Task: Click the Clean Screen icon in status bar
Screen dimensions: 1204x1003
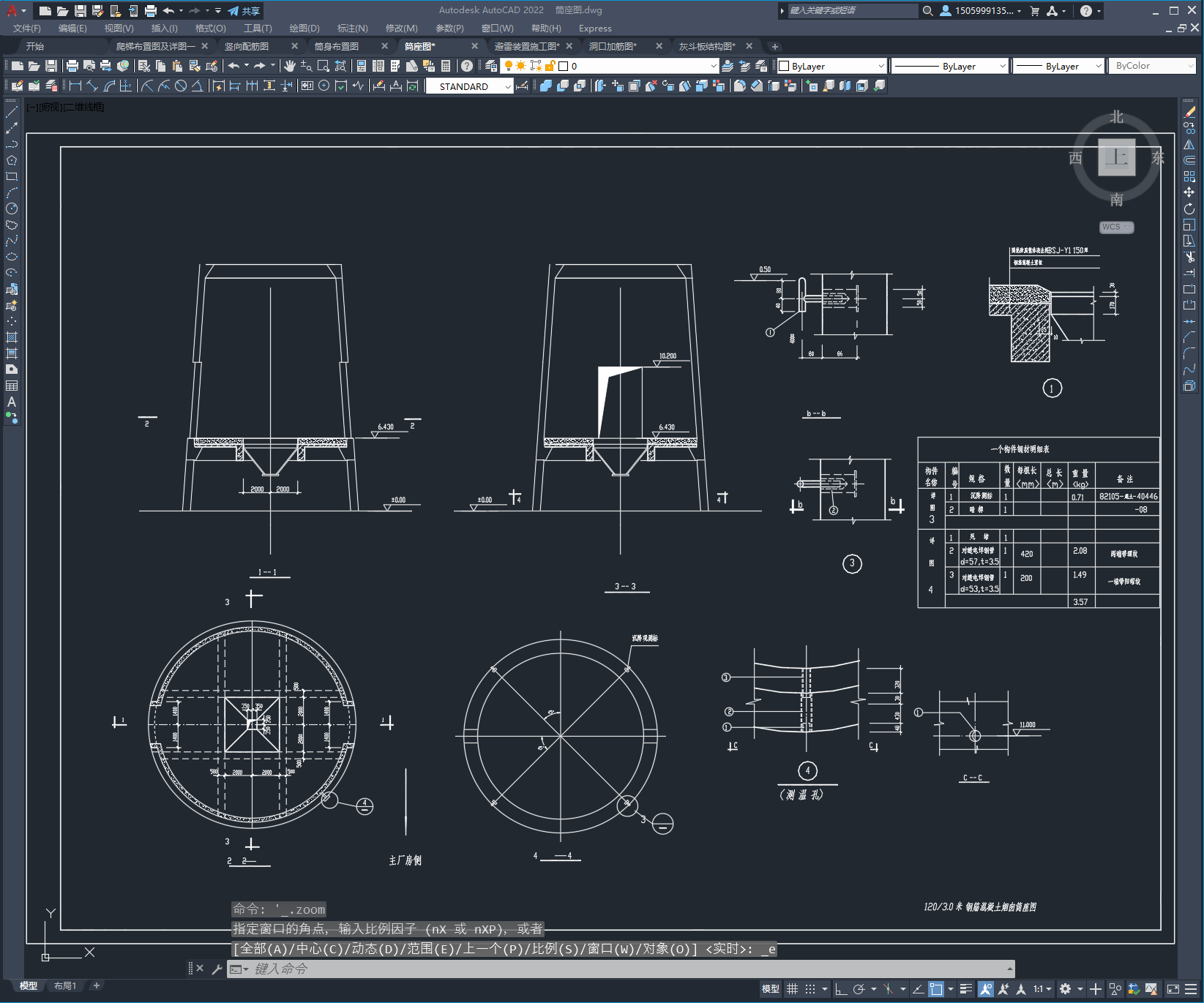Action: point(1173,989)
